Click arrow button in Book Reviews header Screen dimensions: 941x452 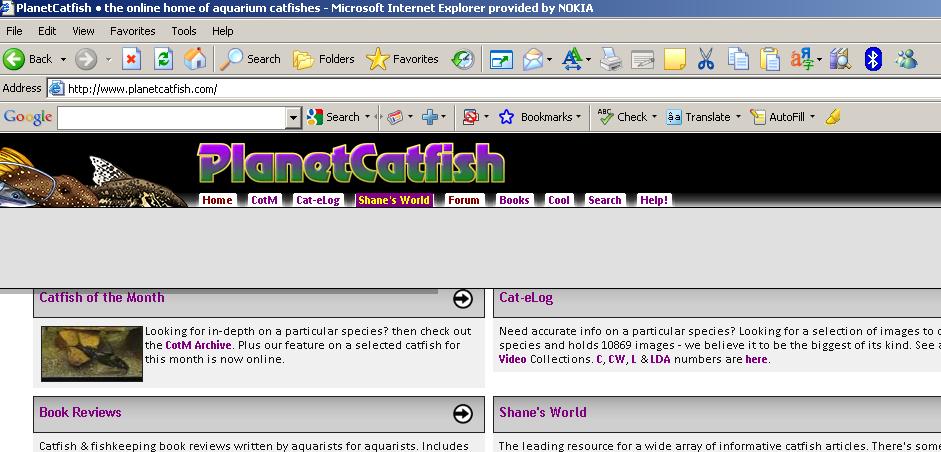pyautogui.click(x=463, y=413)
